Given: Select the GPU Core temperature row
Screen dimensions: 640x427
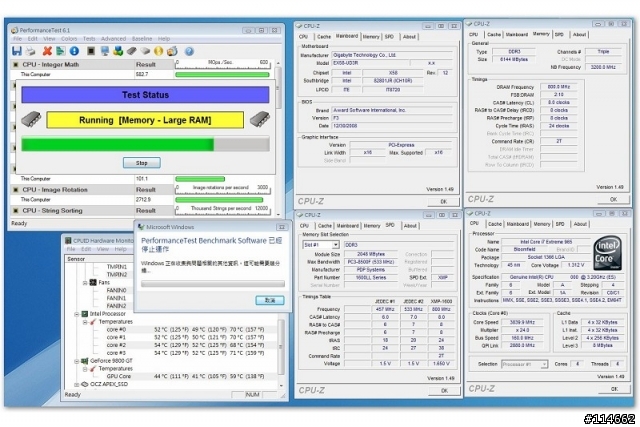Looking at the screenshot, I should click(186, 376).
